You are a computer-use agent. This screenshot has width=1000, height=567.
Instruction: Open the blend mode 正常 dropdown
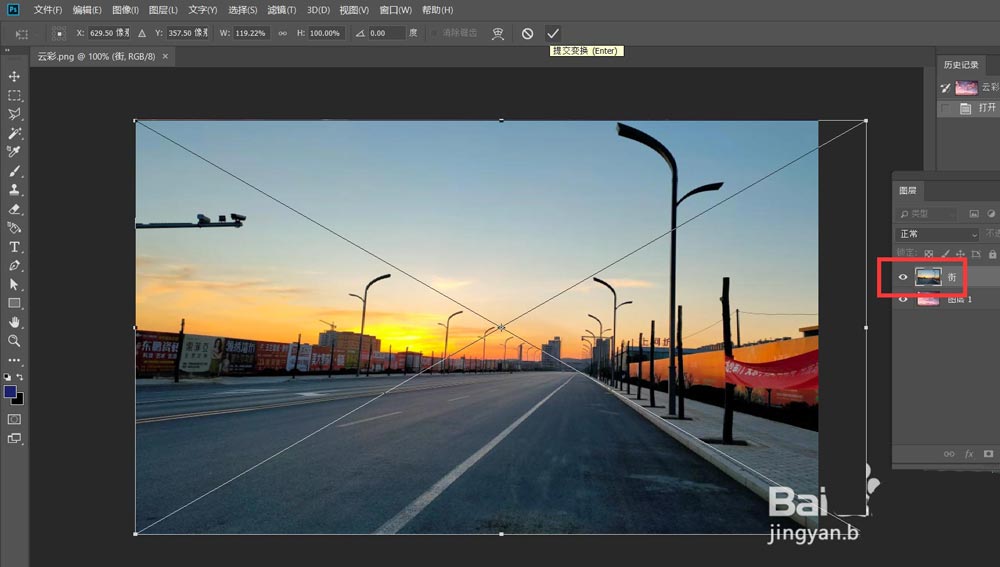click(936, 234)
